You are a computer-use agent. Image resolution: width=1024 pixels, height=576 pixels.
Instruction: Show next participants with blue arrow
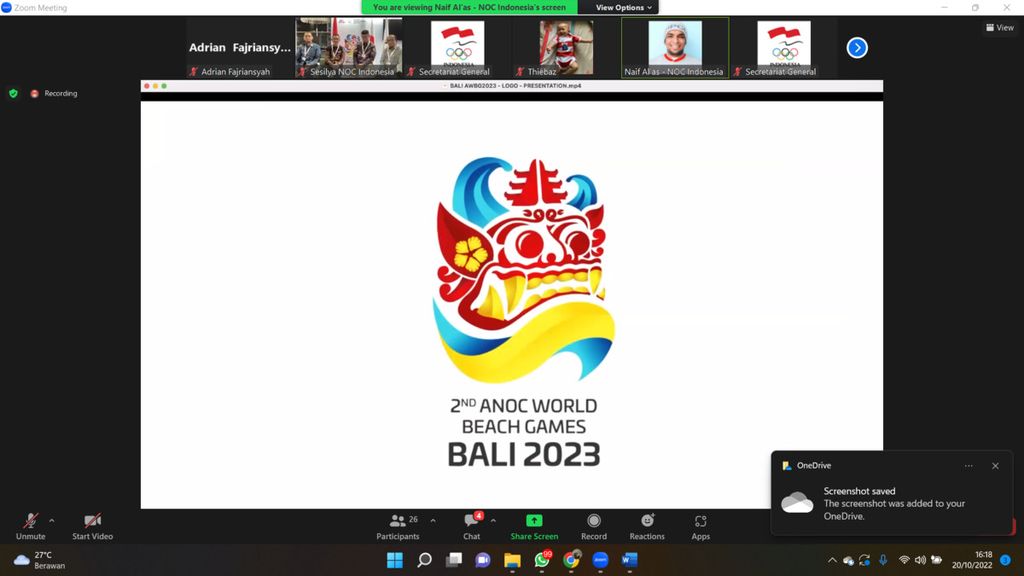tap(857, 48)
